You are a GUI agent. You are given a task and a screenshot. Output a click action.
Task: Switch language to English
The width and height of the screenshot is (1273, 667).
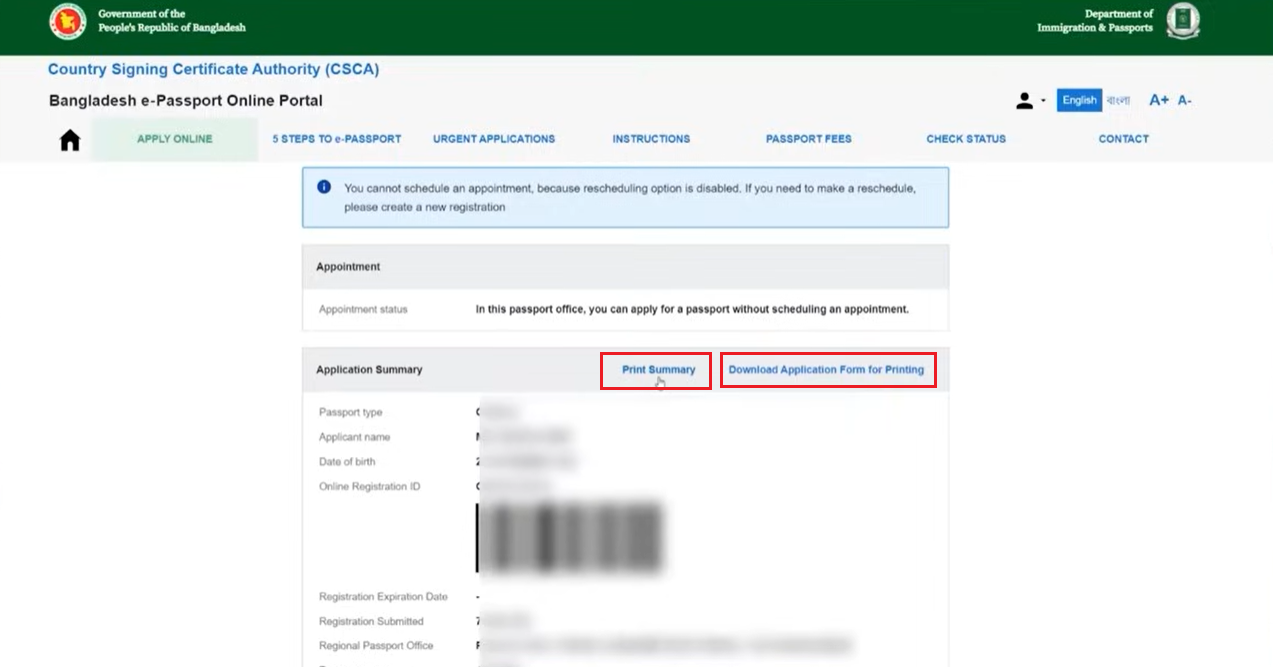pyautogui.click(x=1080, y=100)
